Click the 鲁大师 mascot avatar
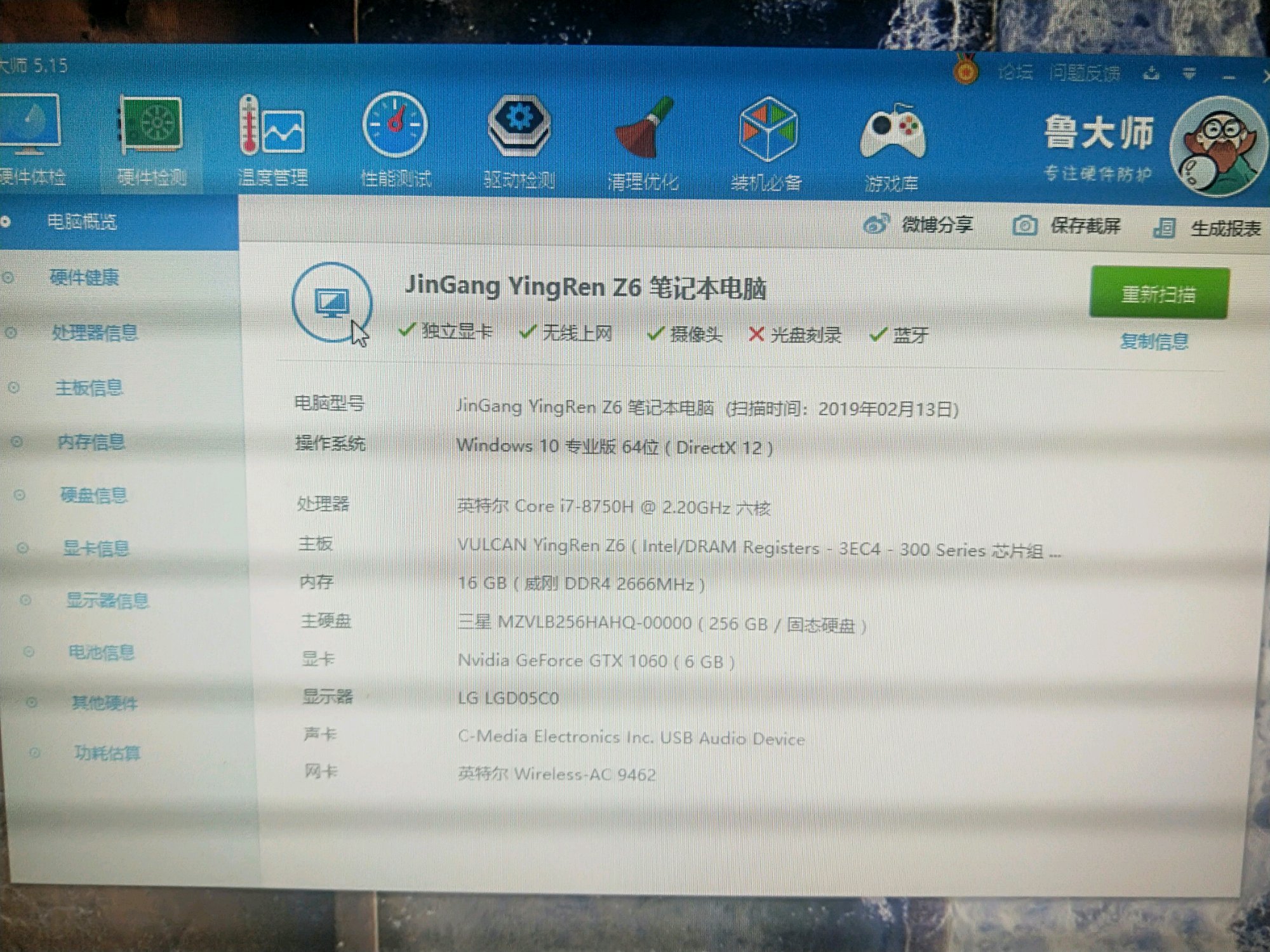Screen dimensions: 1270x952 1218,147
